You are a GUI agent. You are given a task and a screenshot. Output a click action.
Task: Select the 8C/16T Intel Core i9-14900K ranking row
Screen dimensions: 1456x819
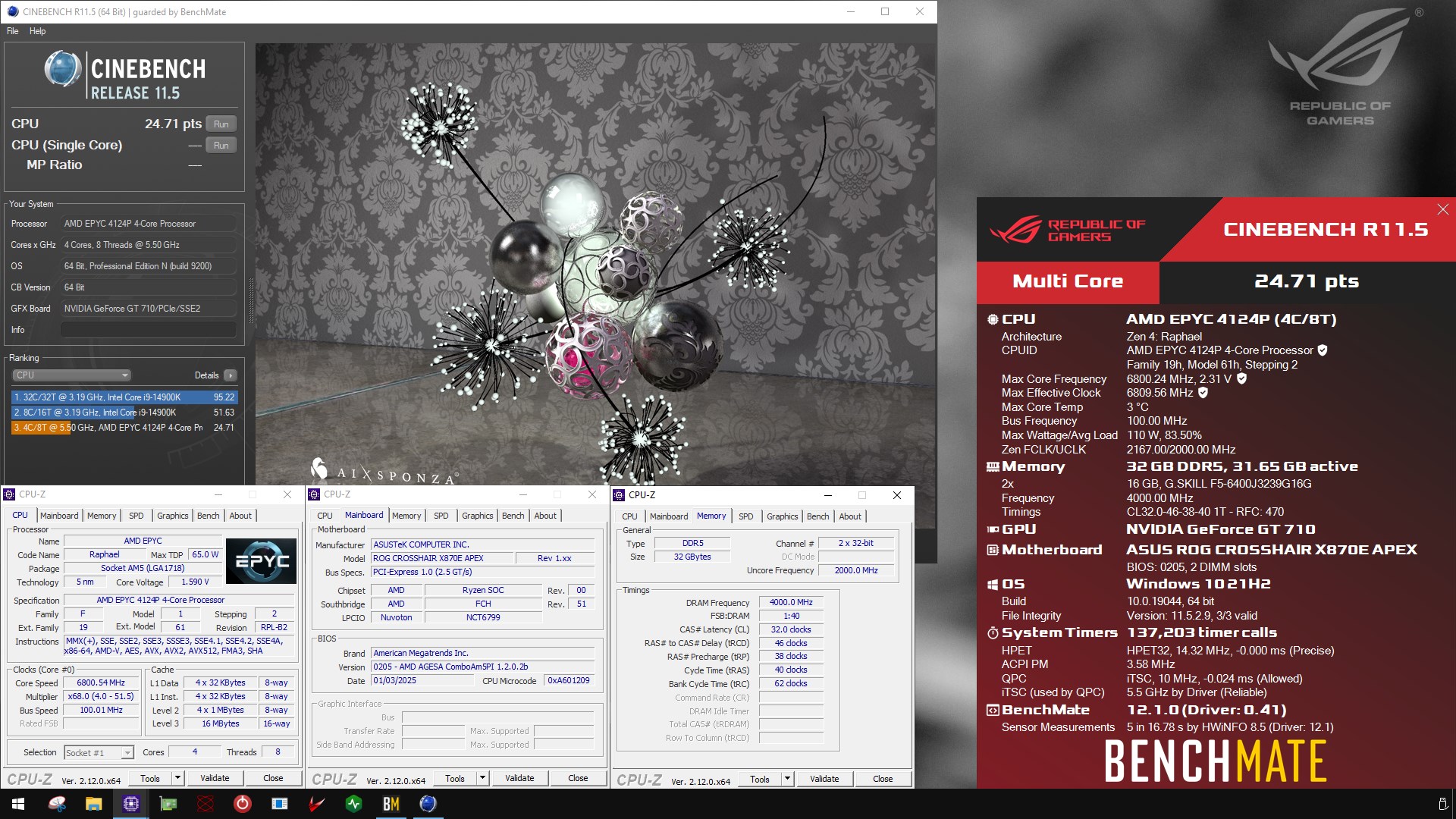click(x=124, y=413)
